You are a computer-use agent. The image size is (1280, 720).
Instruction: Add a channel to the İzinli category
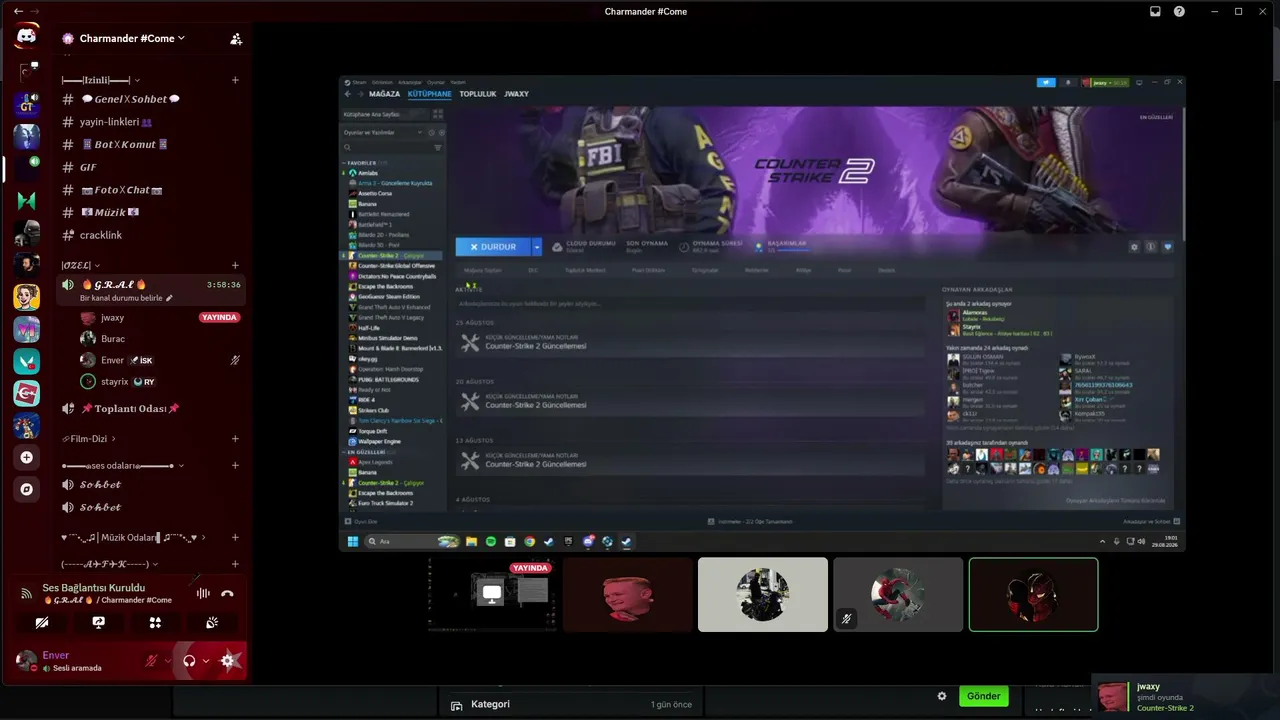[235, 80]
